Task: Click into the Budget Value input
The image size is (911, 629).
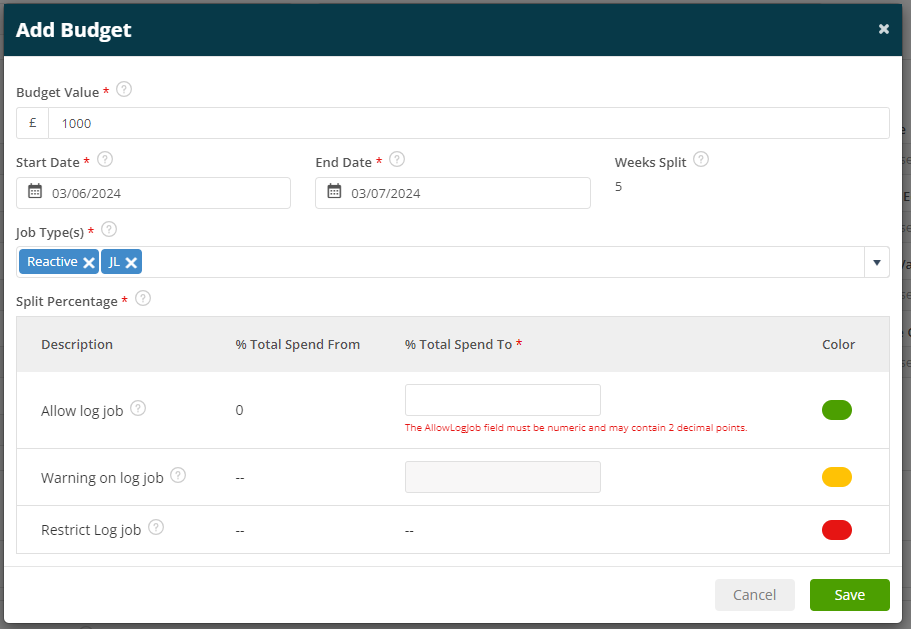Action: click(x=468, y=123)
